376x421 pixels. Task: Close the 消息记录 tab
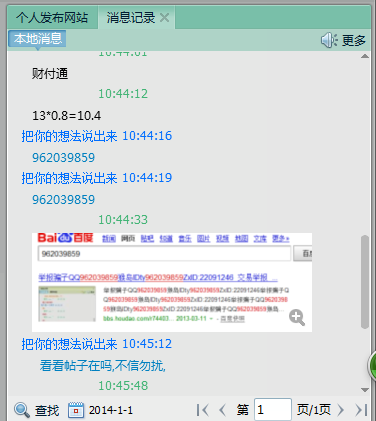(164, 17)
